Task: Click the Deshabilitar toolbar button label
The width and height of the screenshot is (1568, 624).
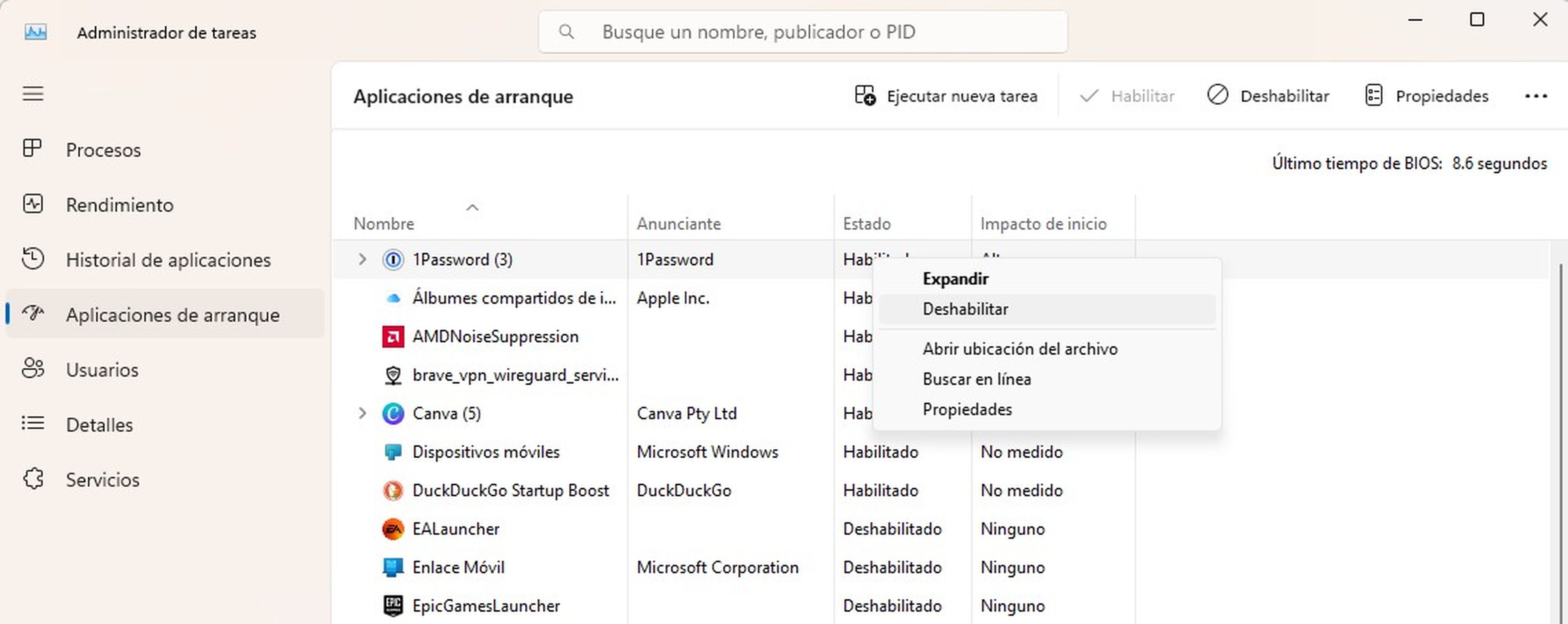Action: (1284, 96)
